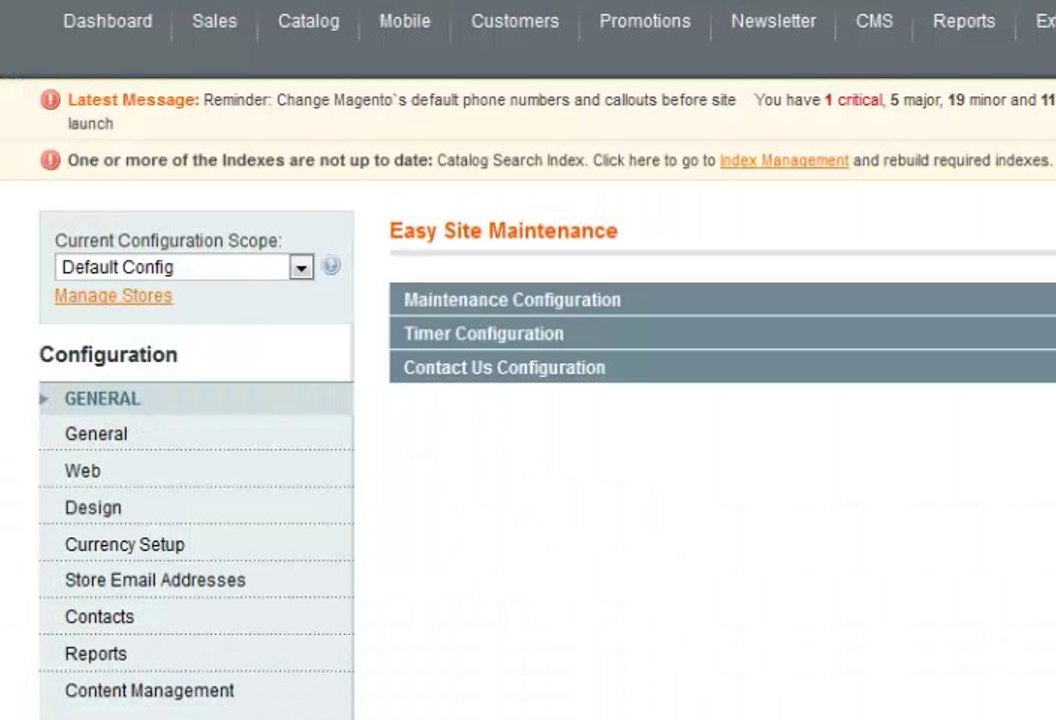Image resolution: width=1056 pixels, height=720 pixels.
Task: Open Store Email Addresses settings
Action: [196, 580]
